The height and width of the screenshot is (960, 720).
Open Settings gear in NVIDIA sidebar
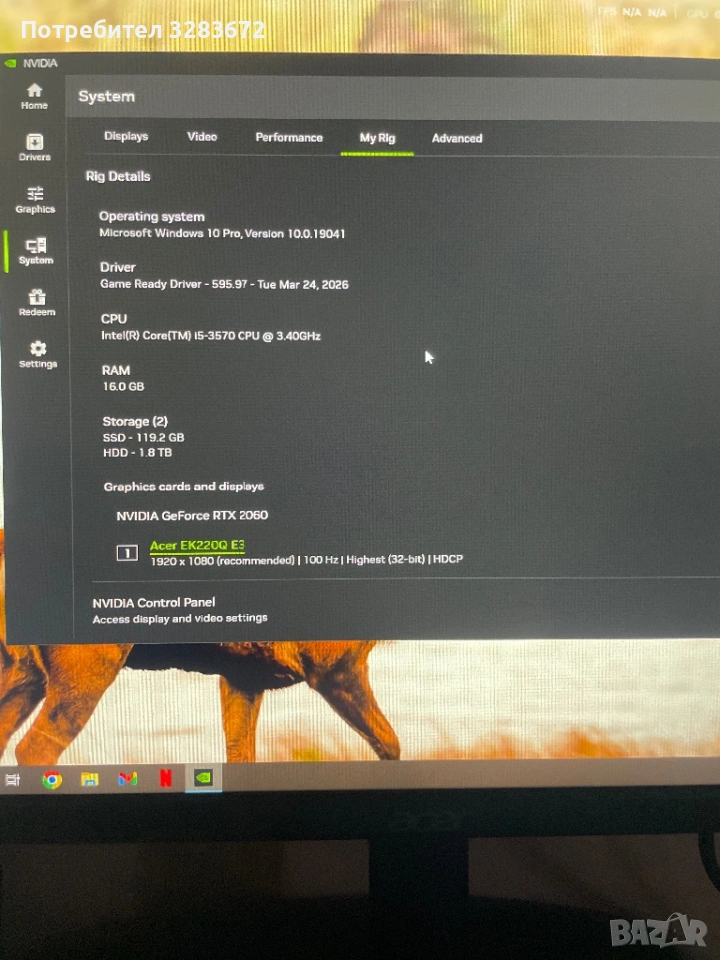(38, 353)
